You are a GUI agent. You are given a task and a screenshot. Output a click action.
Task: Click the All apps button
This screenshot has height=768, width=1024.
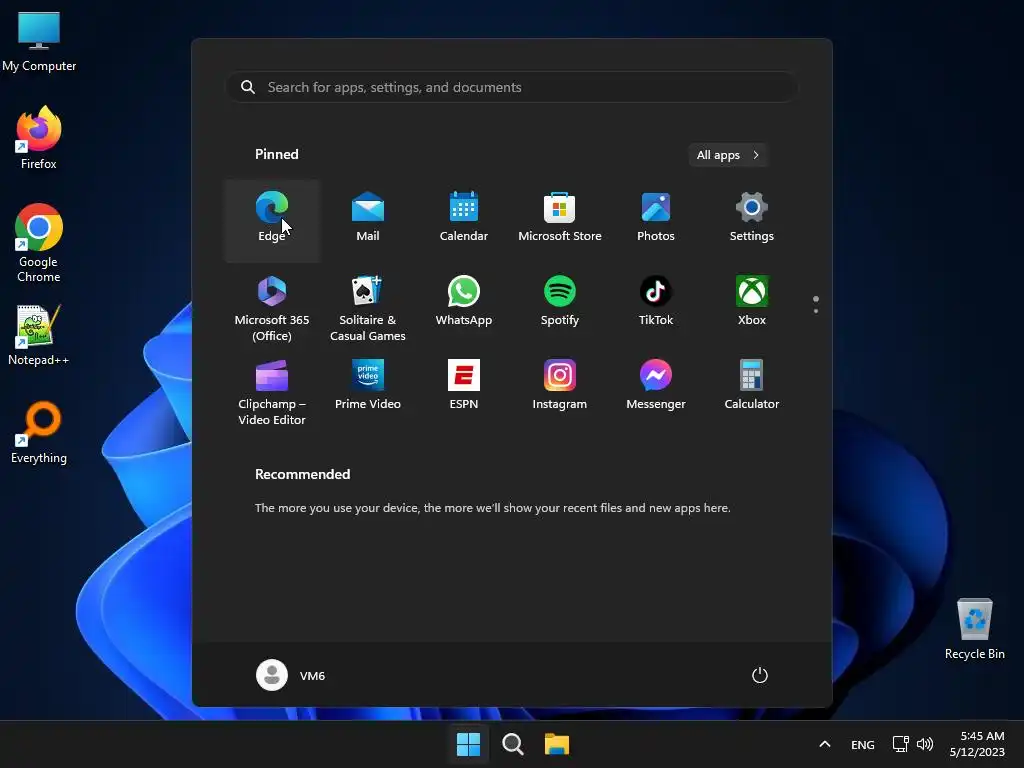728,155
